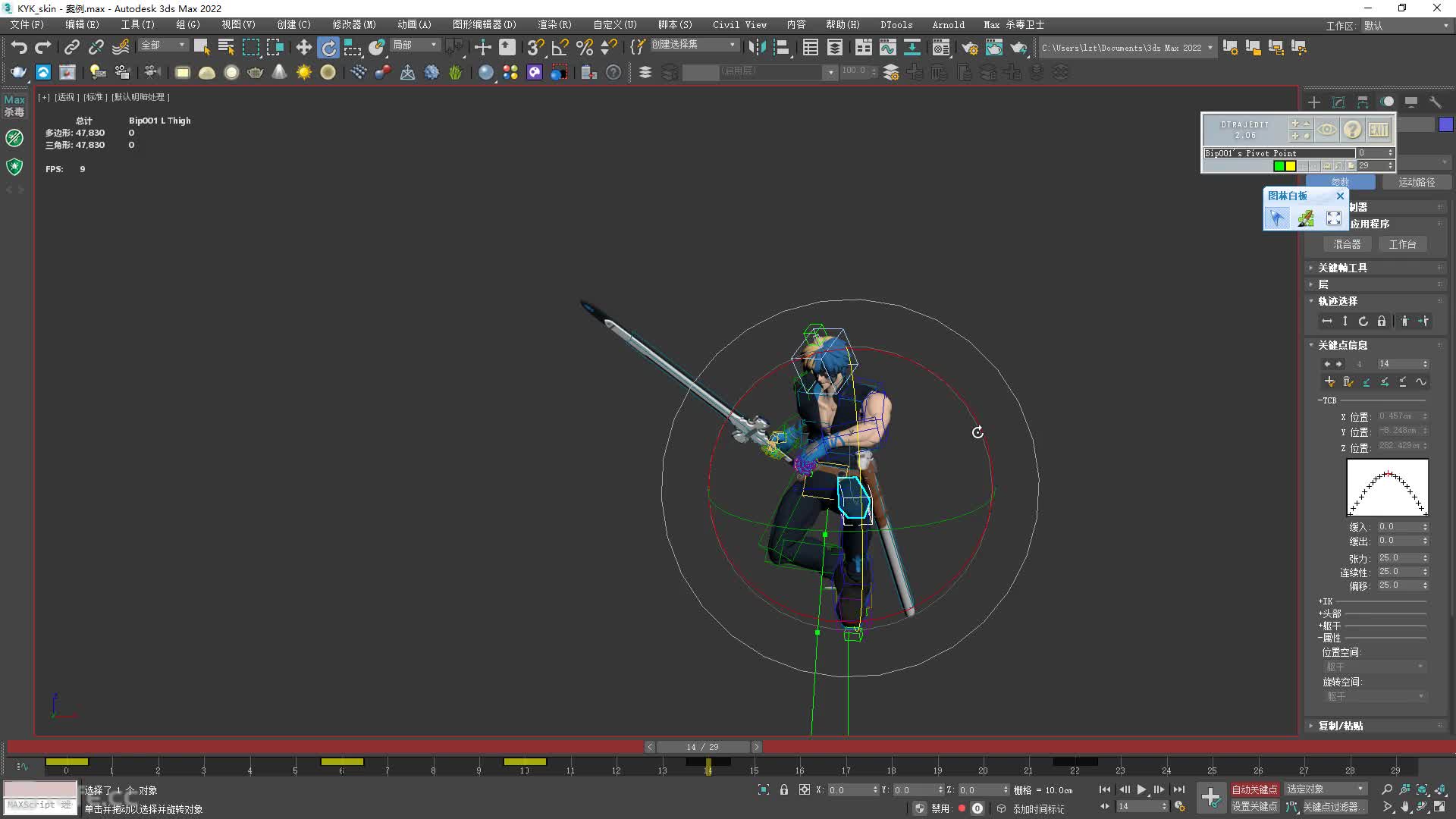Open the 渲染(R) menu

(554, 24)
